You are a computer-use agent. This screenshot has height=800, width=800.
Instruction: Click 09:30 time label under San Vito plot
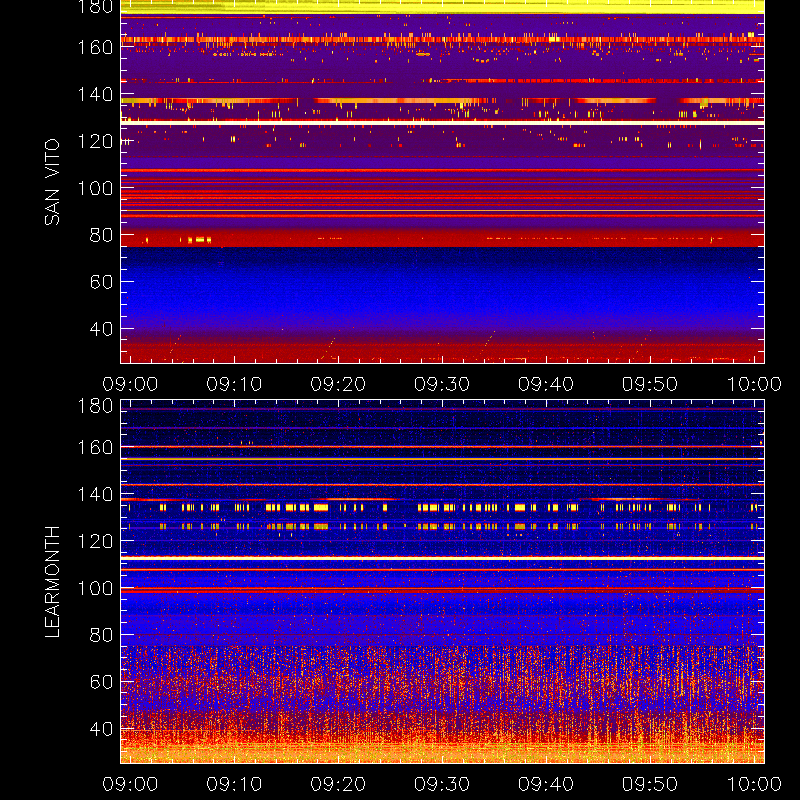tap(442, 384)
